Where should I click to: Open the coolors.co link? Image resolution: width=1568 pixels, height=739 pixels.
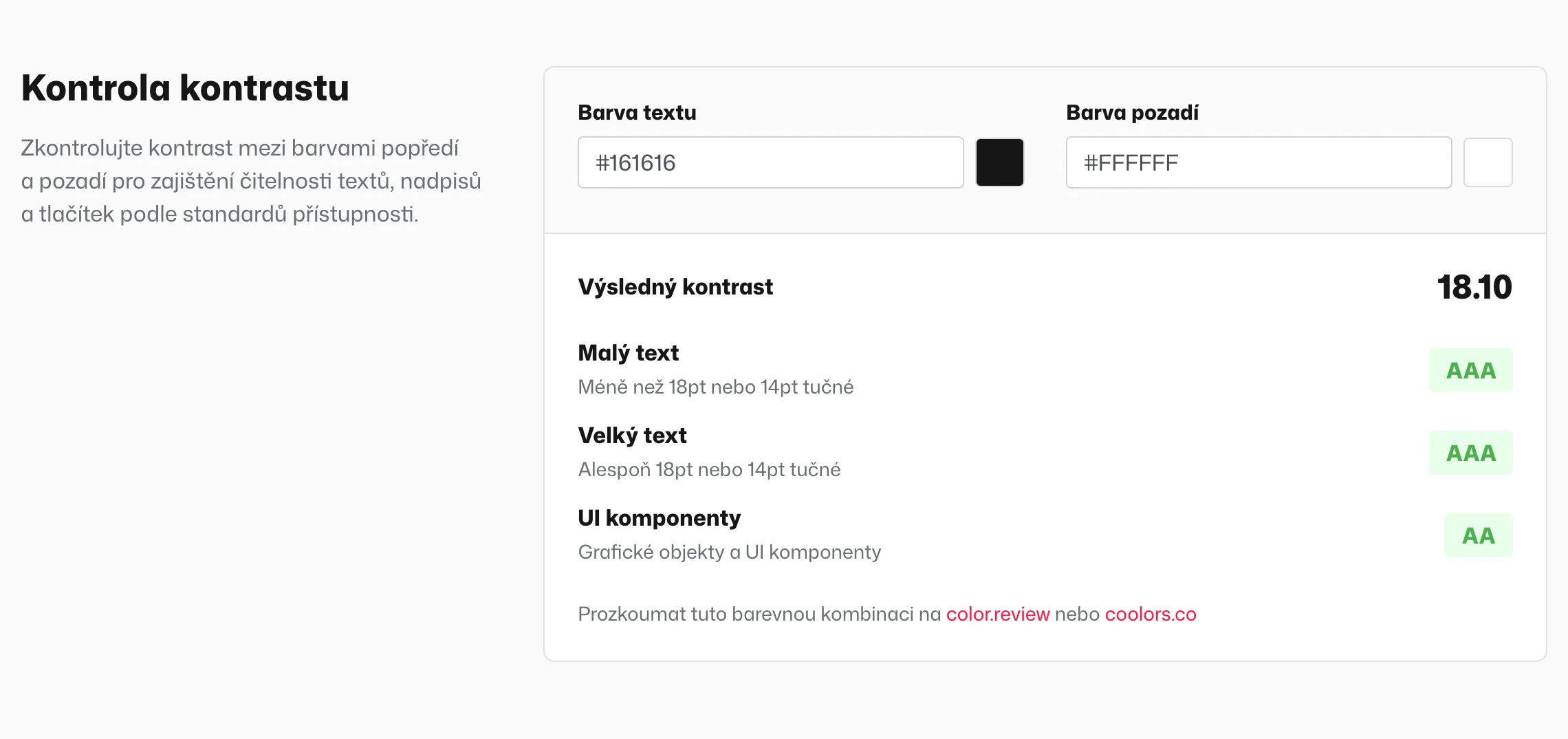pos(1151,614)
